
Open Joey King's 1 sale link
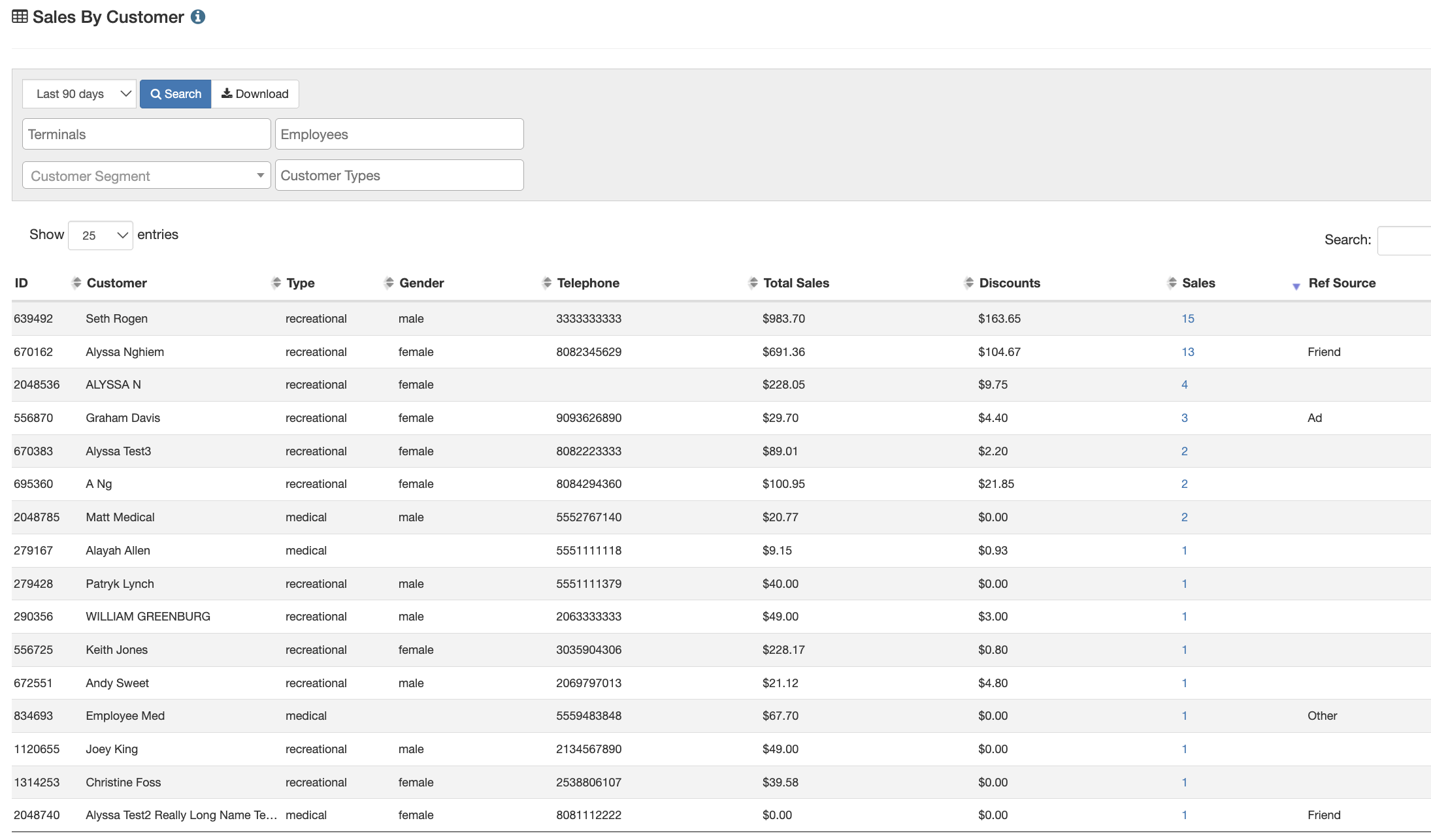[1184, 749]
